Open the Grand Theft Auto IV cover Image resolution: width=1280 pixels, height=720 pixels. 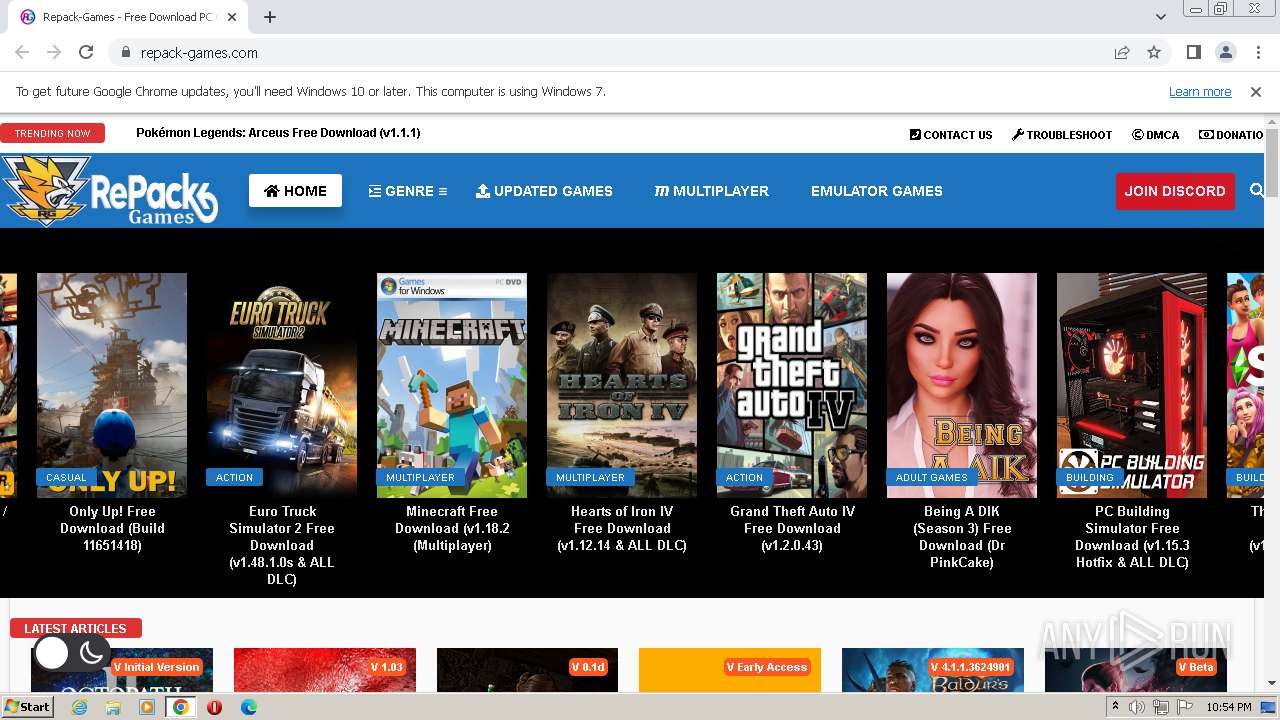pyautogui.click(x=792, y=385)
